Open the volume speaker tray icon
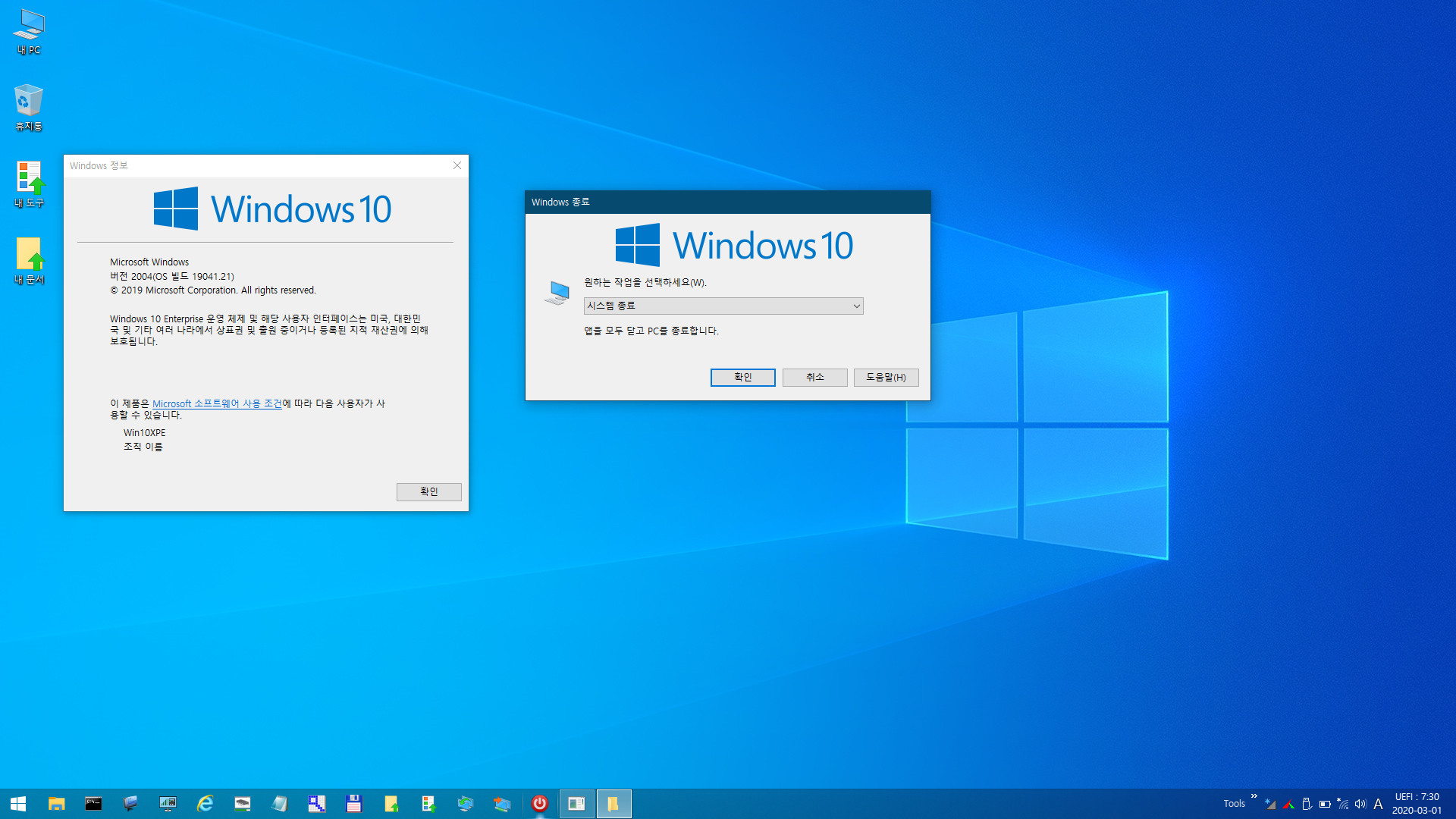Screen dimensions: 1456x819 [x=1360, y=804]
